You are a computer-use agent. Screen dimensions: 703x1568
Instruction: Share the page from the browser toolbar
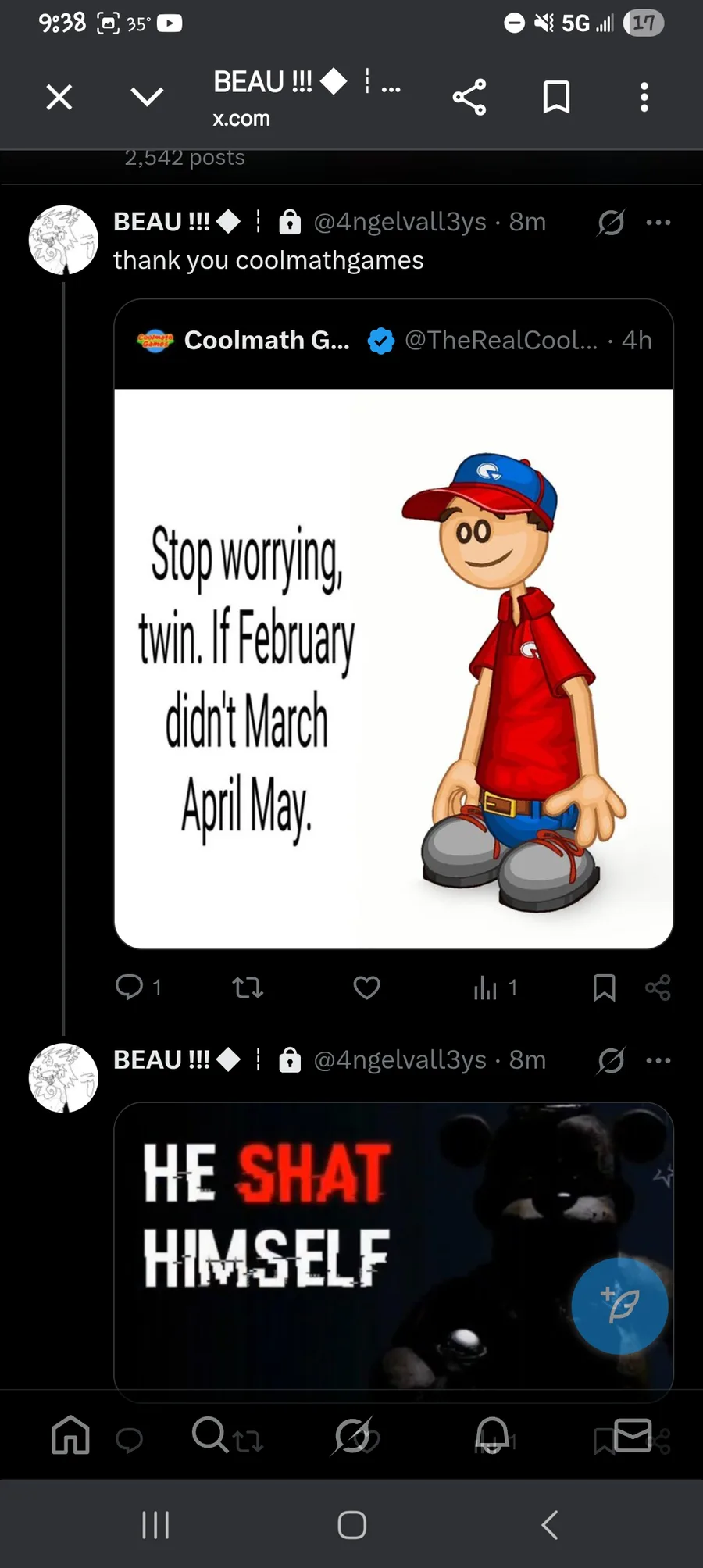(x=469, y=98)
